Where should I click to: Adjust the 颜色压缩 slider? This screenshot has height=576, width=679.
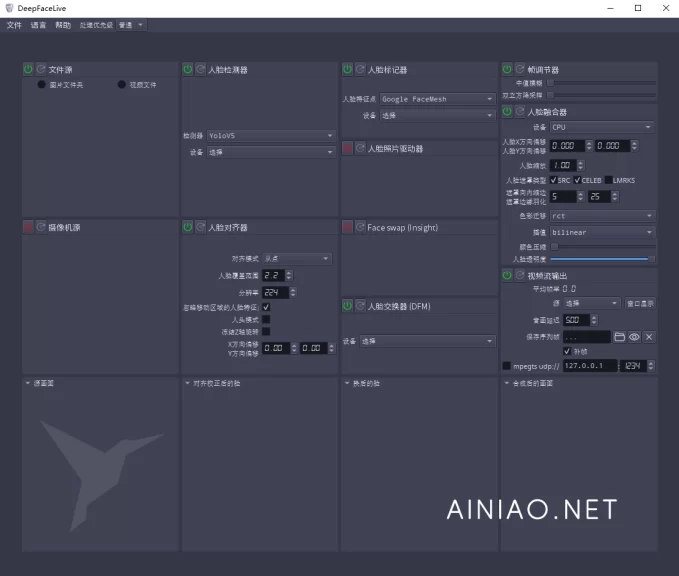602,246
